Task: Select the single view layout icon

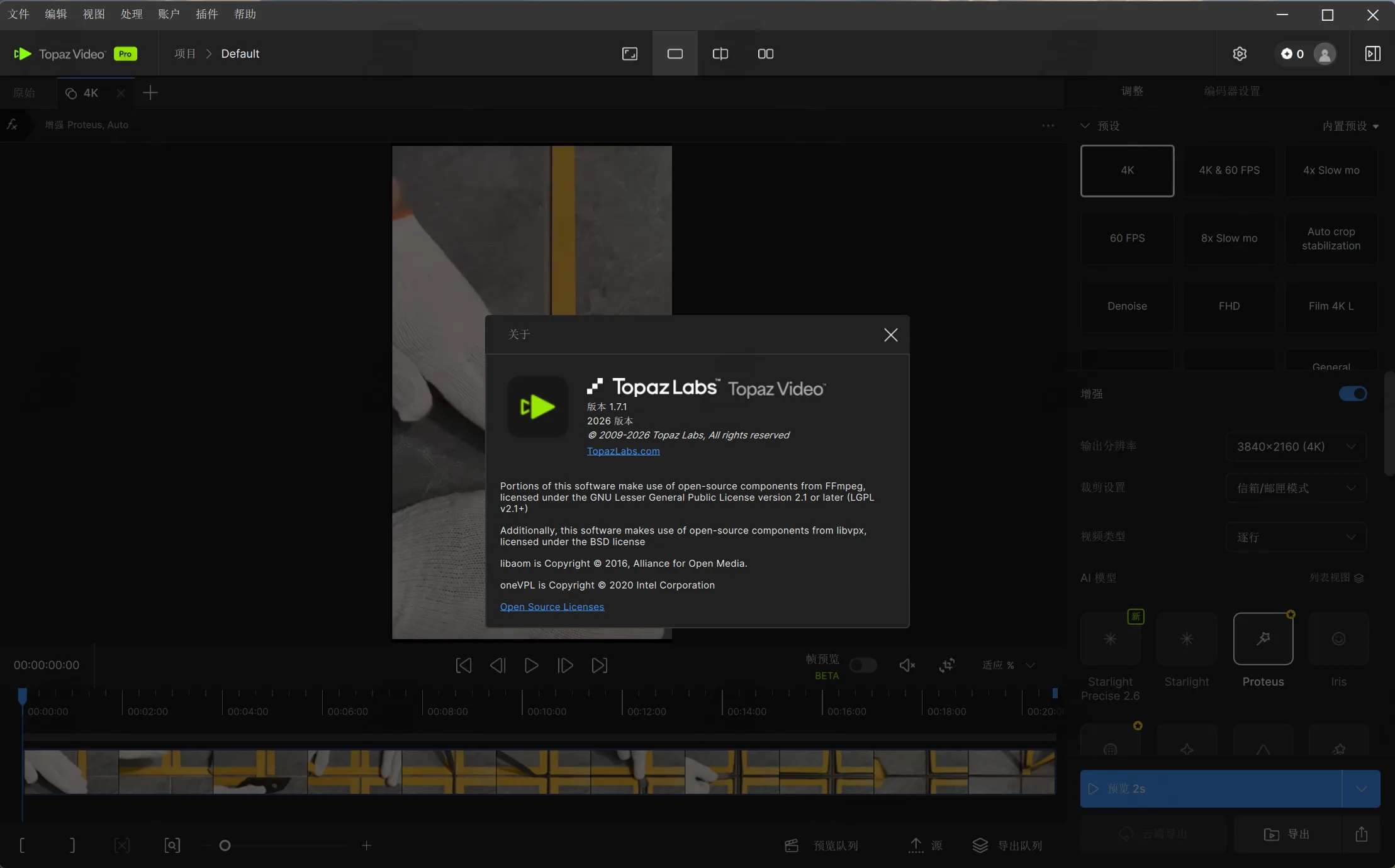Action: (675, 53)
